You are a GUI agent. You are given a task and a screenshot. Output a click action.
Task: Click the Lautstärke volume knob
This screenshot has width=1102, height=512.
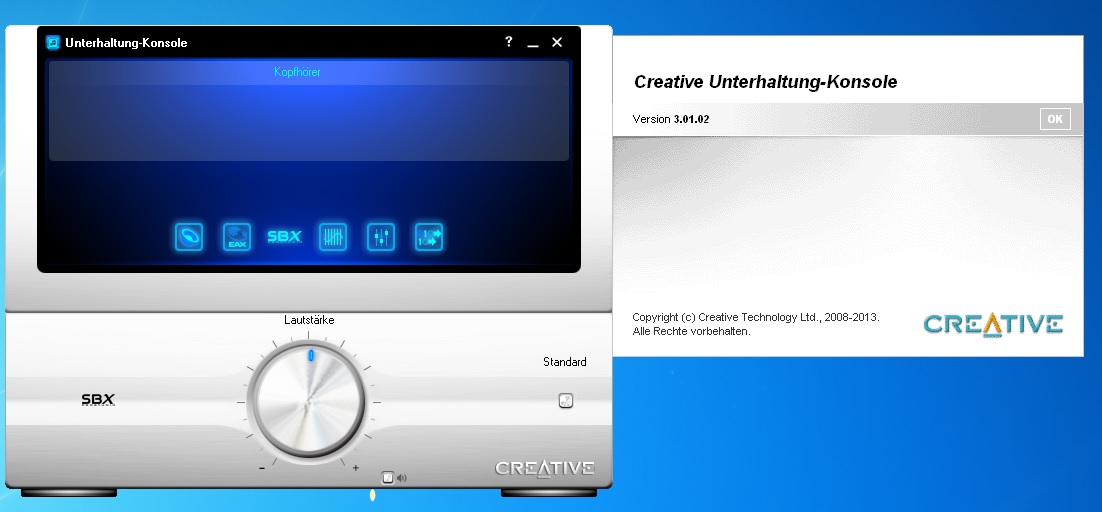pyautogui.click(x=307, y=401)
